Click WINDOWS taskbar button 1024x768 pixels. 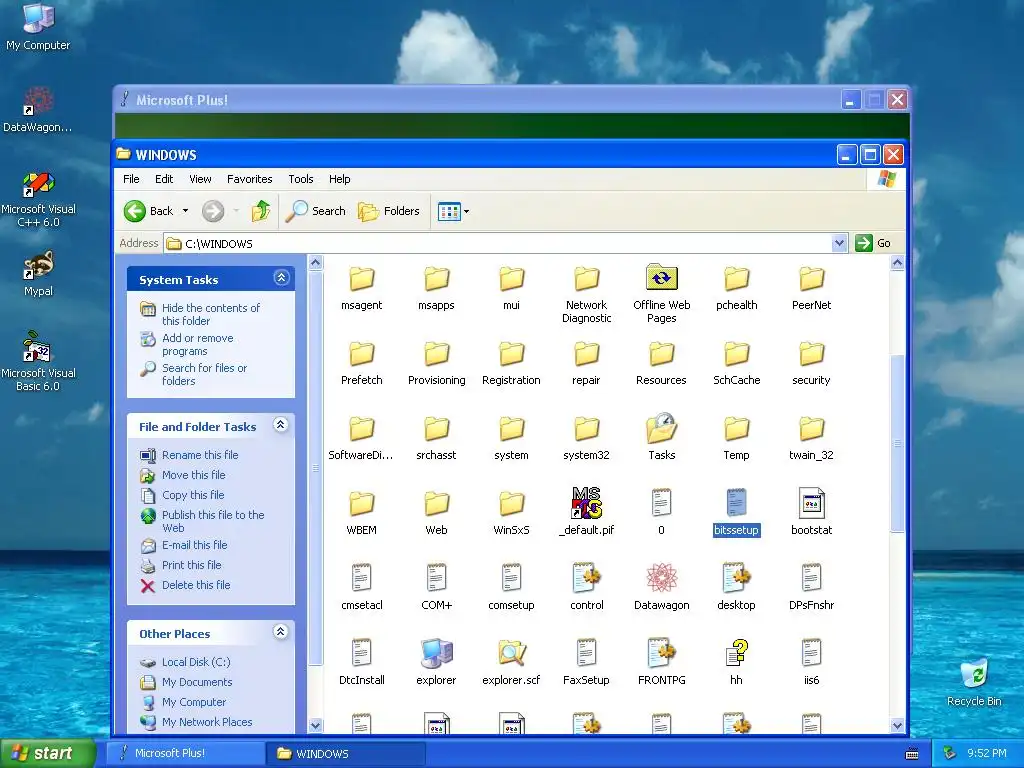click(346, 753)
